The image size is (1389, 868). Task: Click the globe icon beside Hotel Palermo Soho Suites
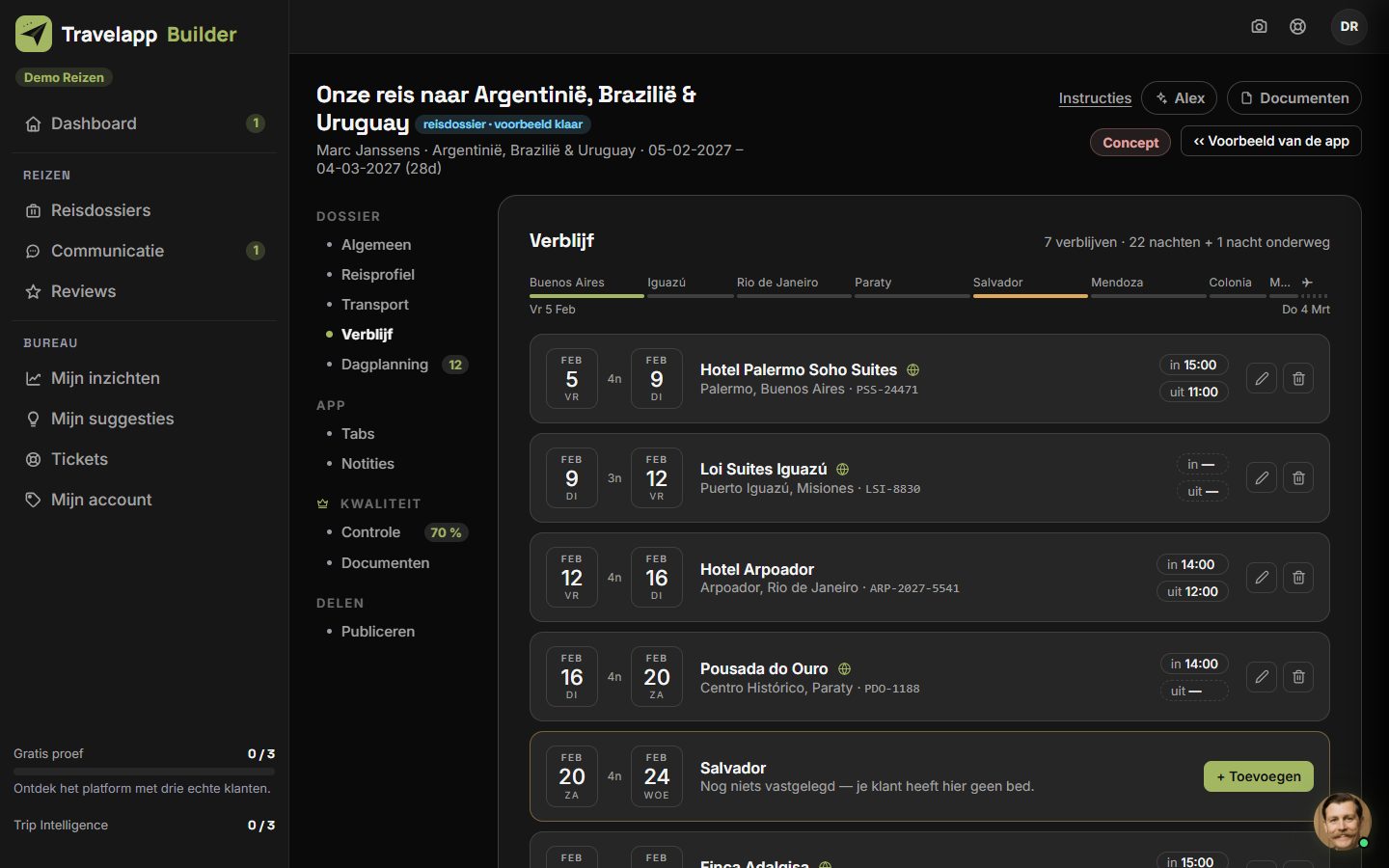coord(912,370)
